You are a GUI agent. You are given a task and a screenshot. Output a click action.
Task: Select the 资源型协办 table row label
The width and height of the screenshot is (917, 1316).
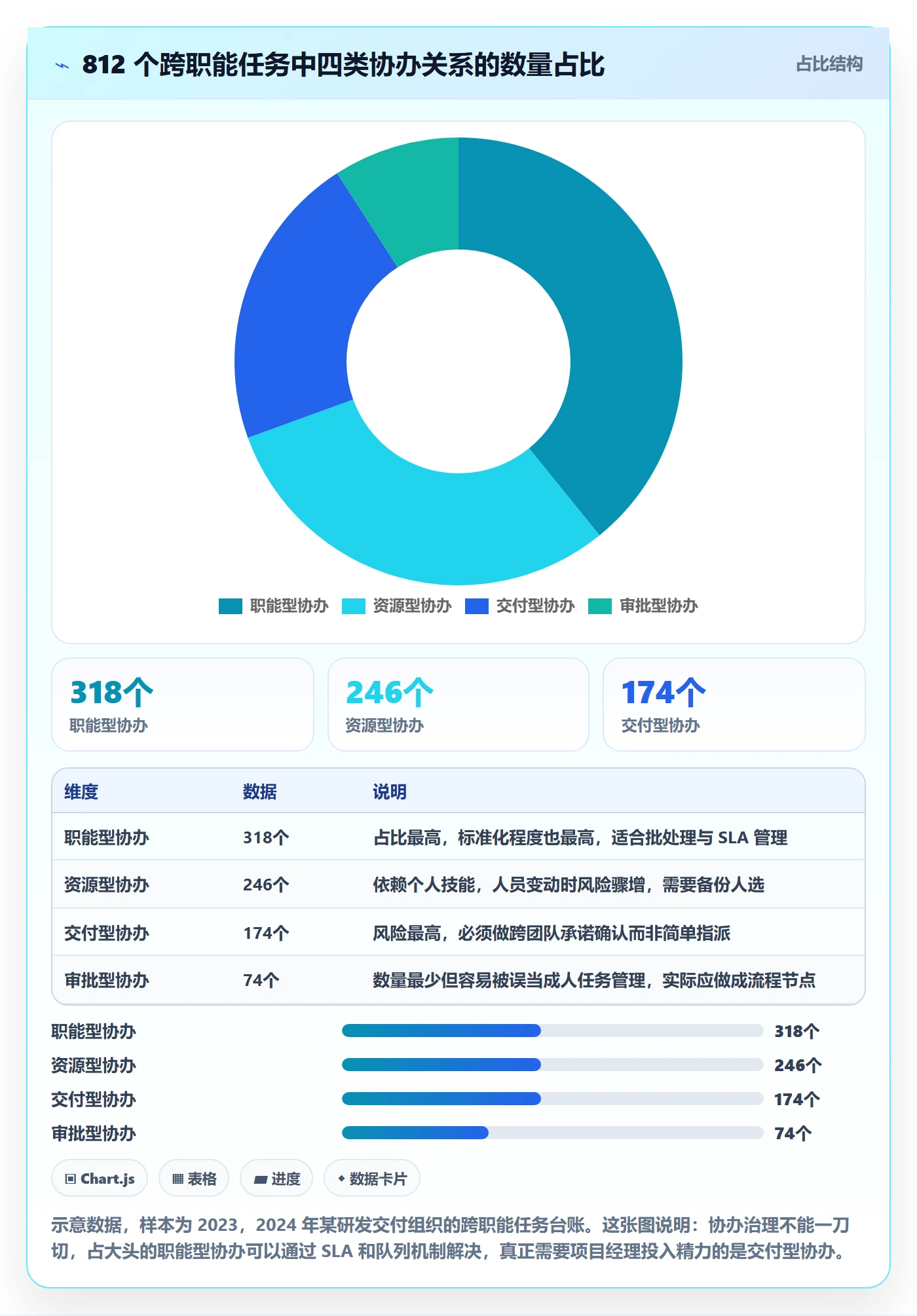click(x=107, y=885)
